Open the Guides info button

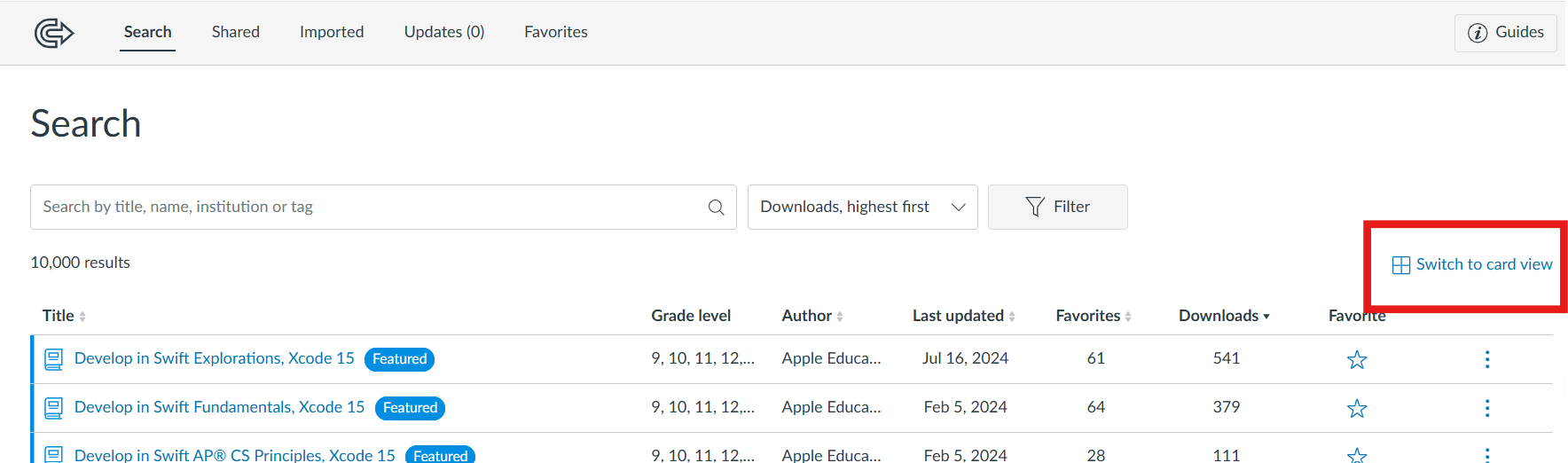click(1505, 33)
